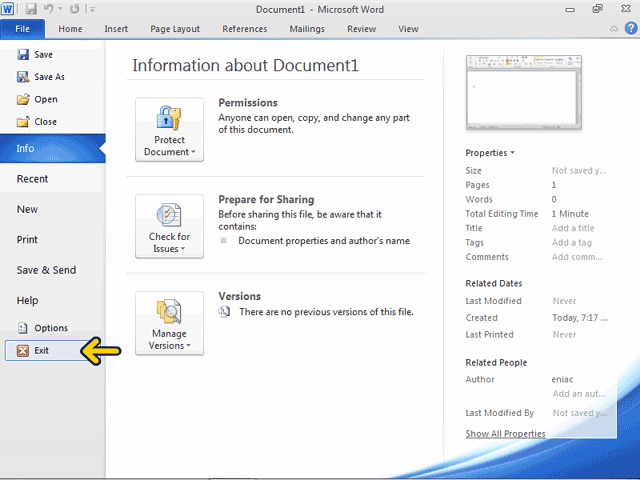The height and width of the screenshot is (480, 640).
Task: Close Word with the title bar X
Action: (625, 9)
